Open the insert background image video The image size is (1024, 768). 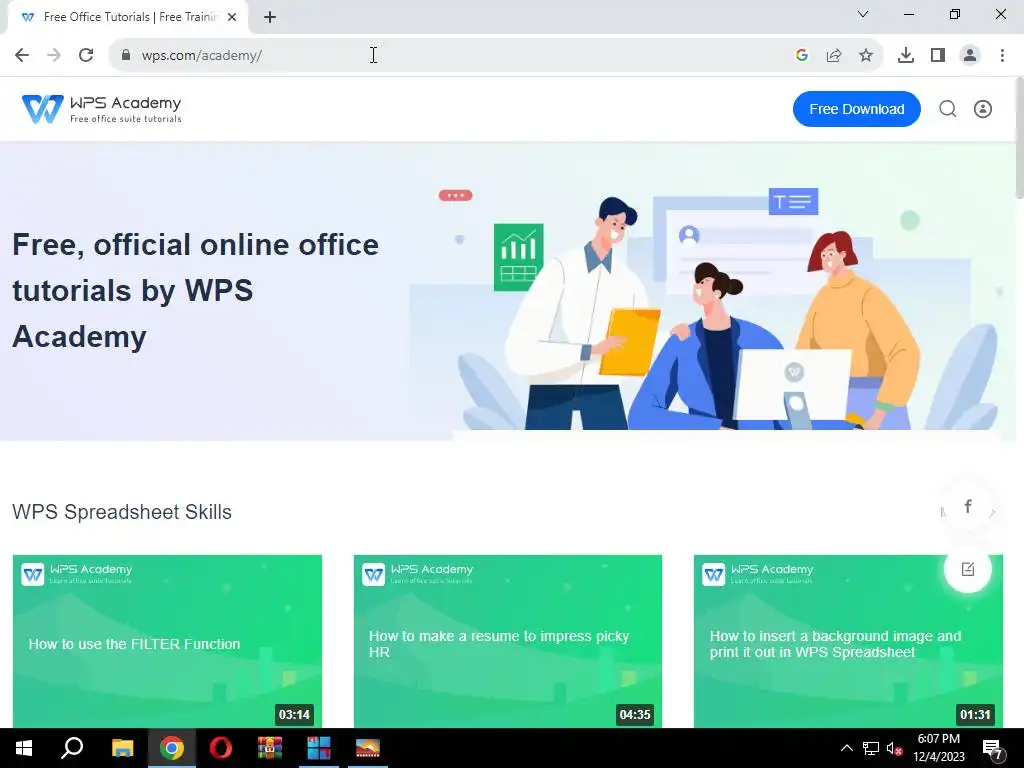848,641
